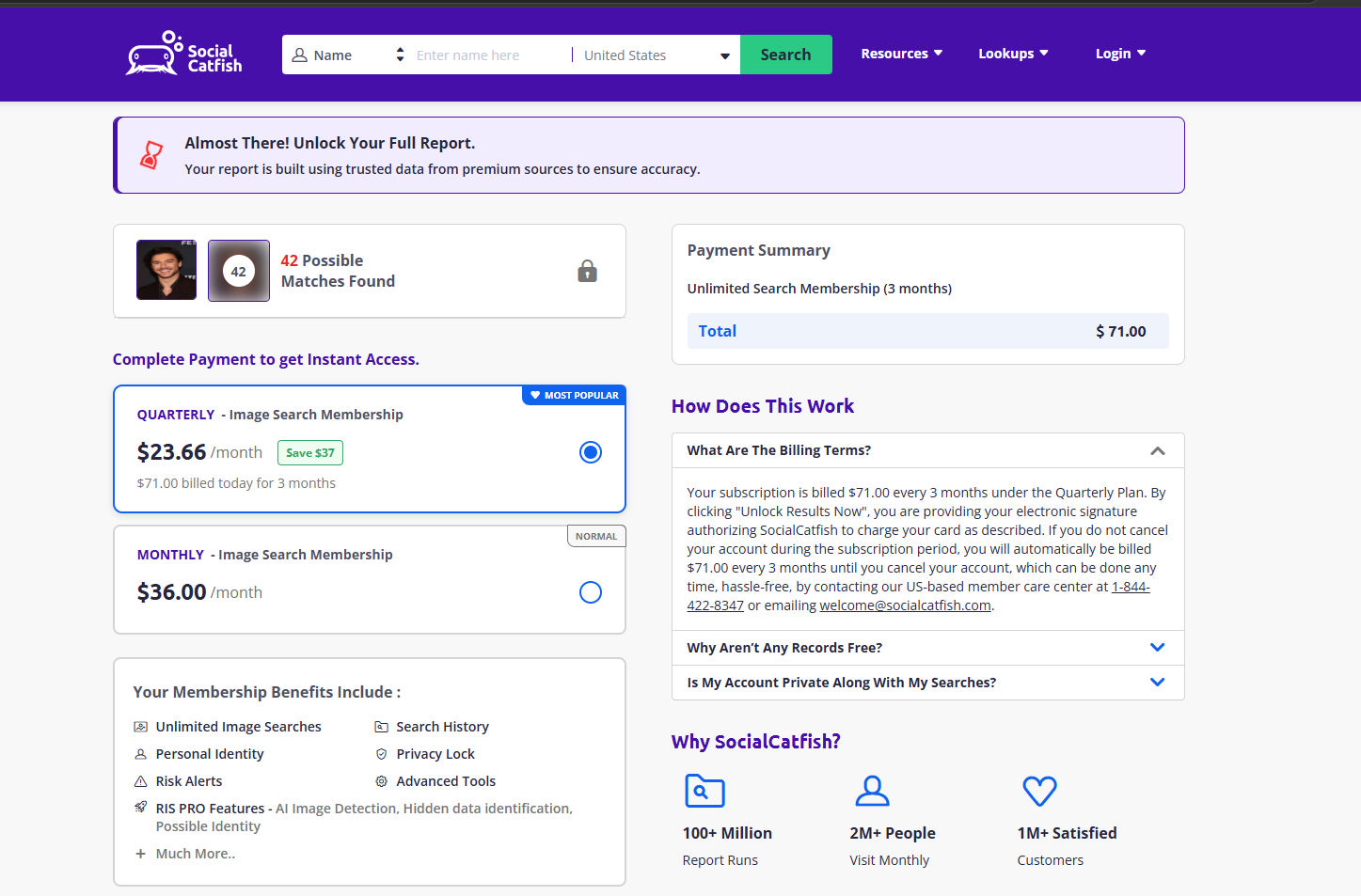Open the Lookups menu

(x=1013, y=54)
